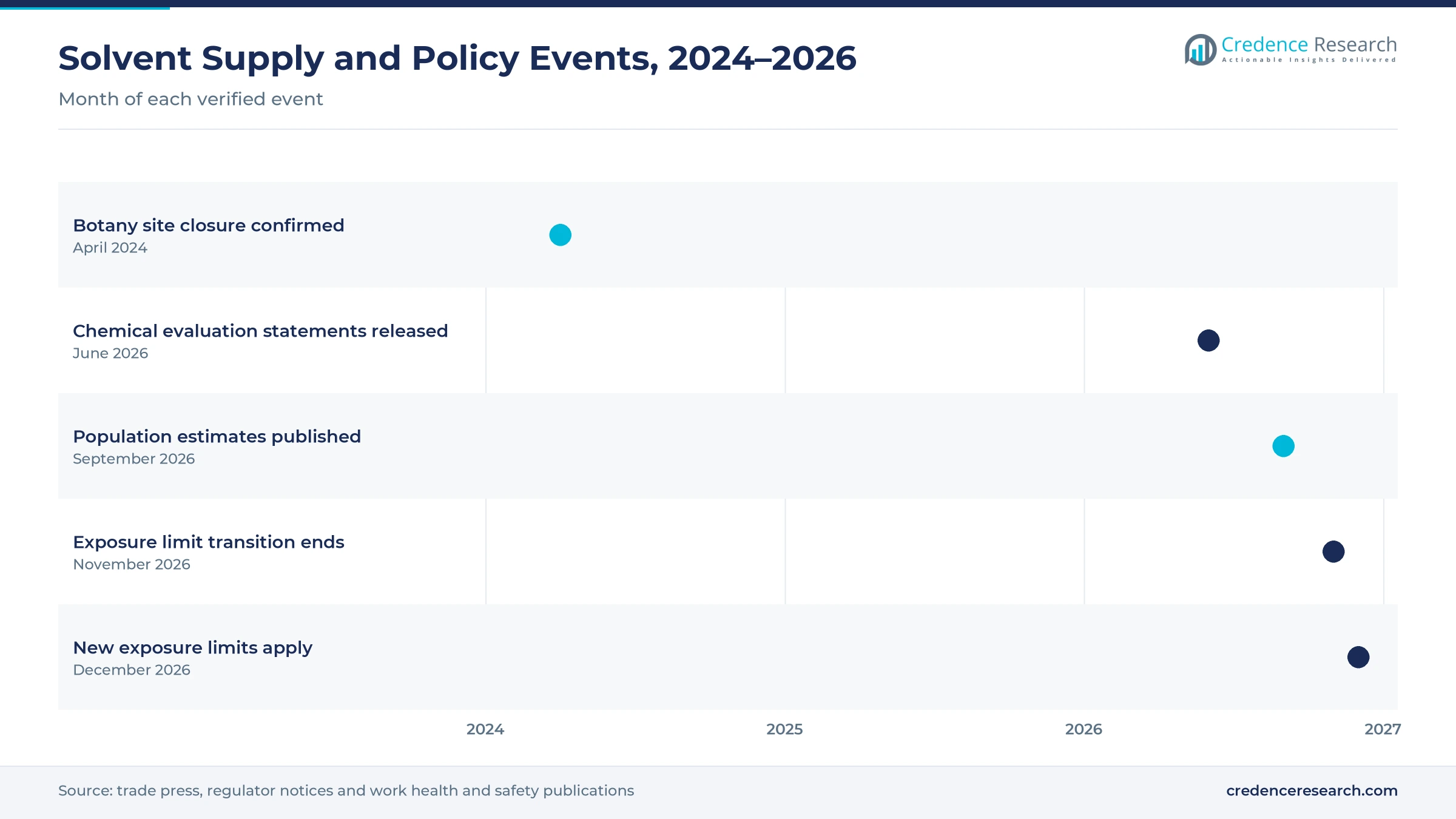The height and width of the screenshot is (819, 1456).
Task: Click the Credence Research brand name text
Action: pos(1309,45)
